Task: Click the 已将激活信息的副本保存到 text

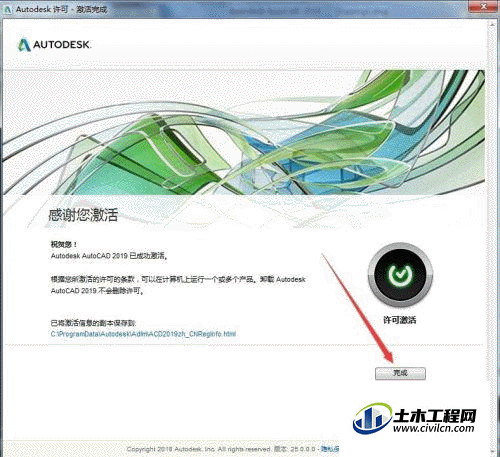Action: [x=93, y=323]
